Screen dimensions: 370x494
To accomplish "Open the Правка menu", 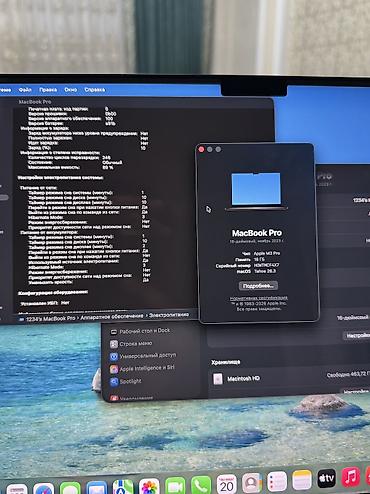I will 48,89.
